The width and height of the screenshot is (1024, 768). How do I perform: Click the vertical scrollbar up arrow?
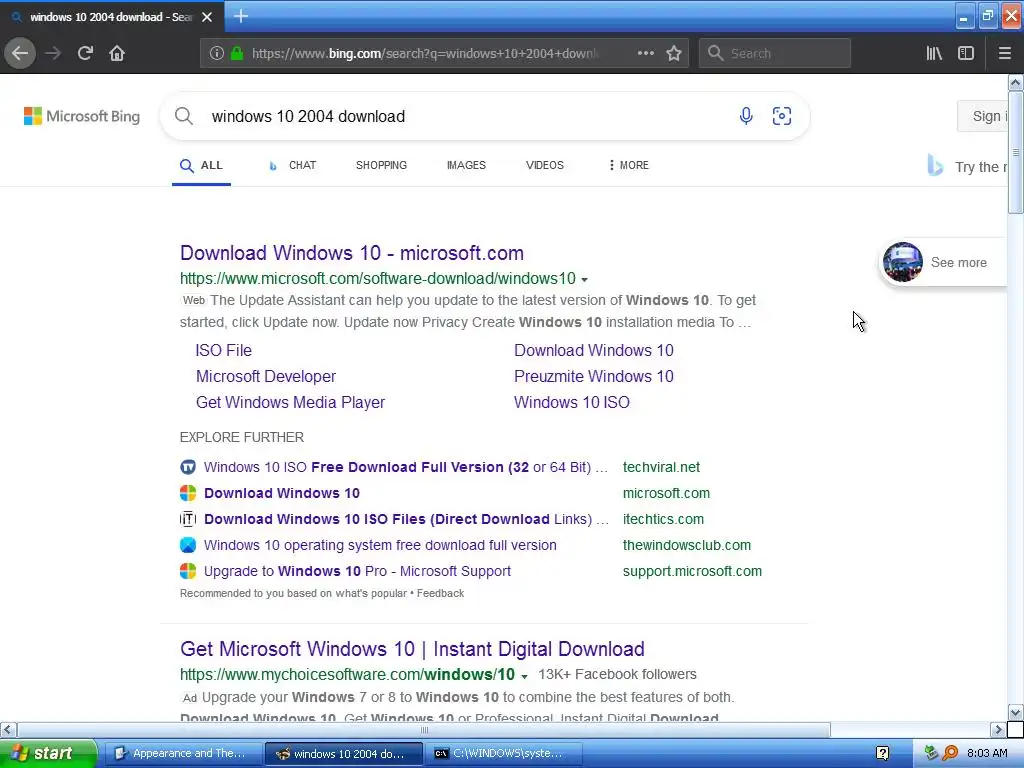coord(1016,82)
